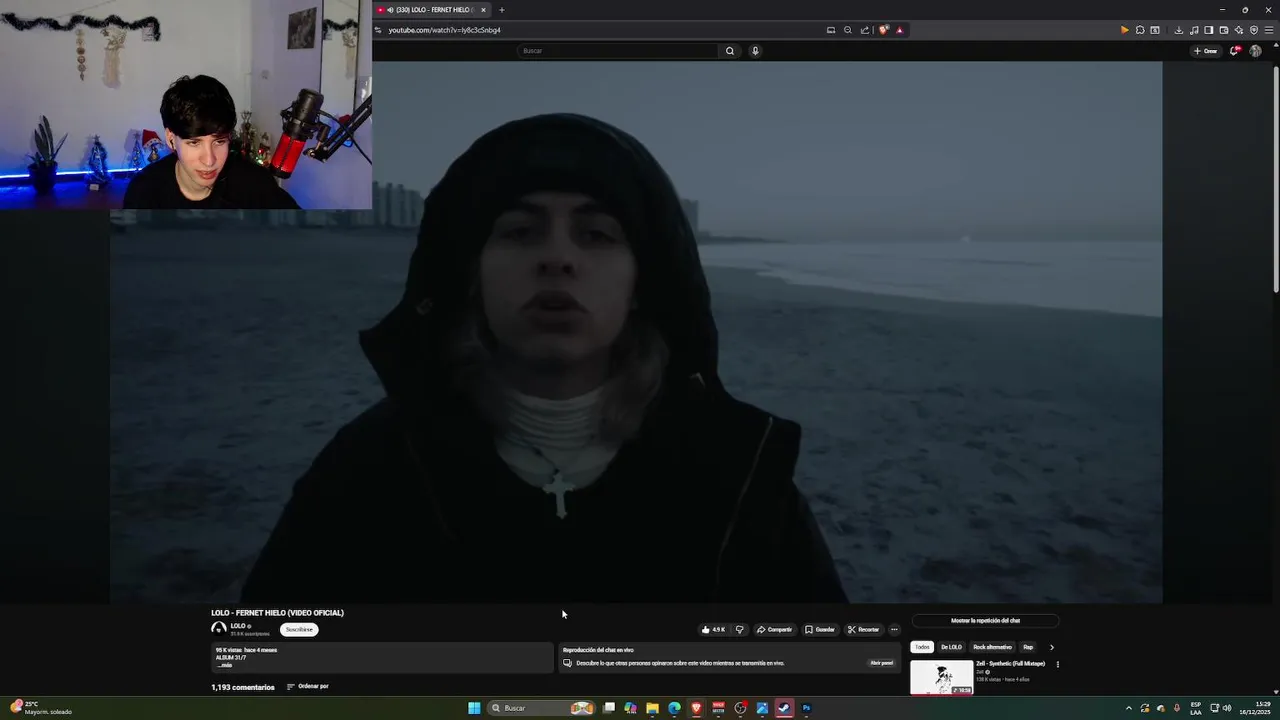Viewport: 1280px width, 720px height.
Task: Open the site settings icon in address bar
Action: click(378, 30)
